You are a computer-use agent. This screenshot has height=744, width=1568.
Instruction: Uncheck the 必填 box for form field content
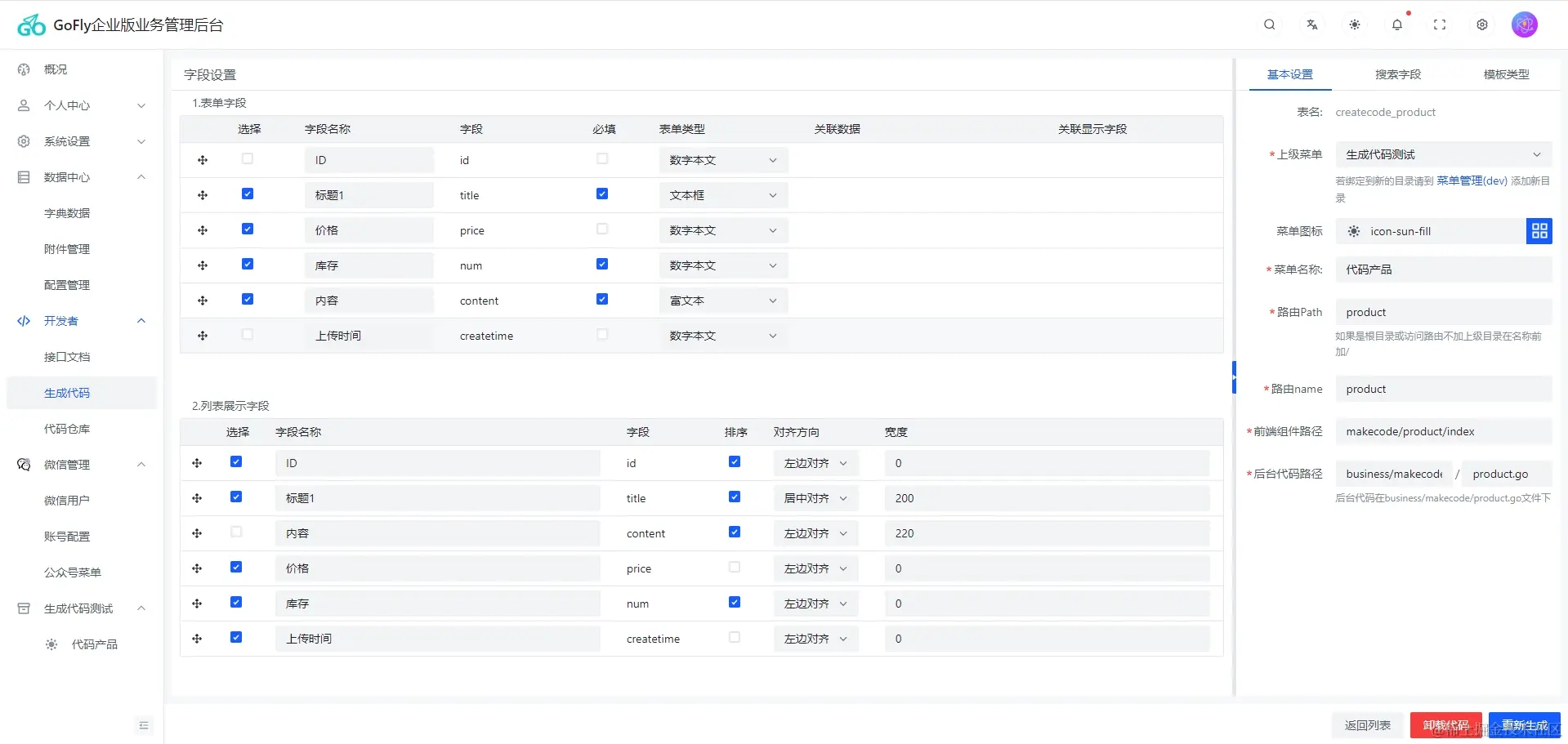tap(602, 299)
